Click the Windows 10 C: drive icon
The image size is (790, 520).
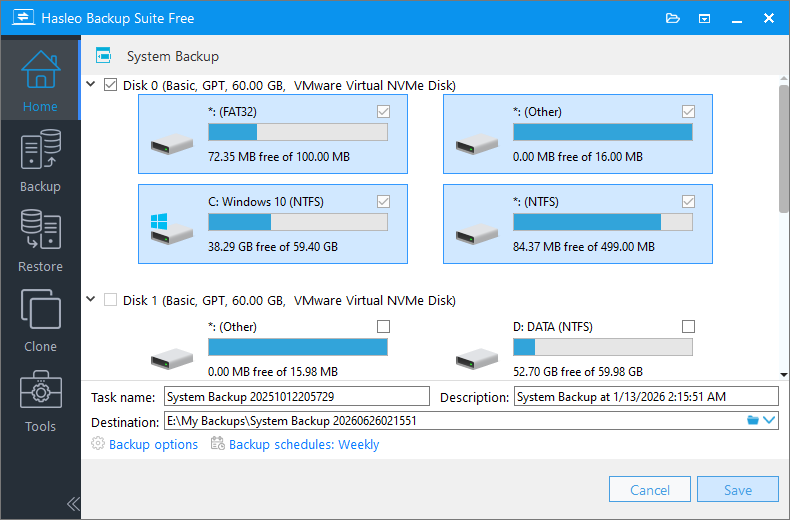click(x=172, y=229)
